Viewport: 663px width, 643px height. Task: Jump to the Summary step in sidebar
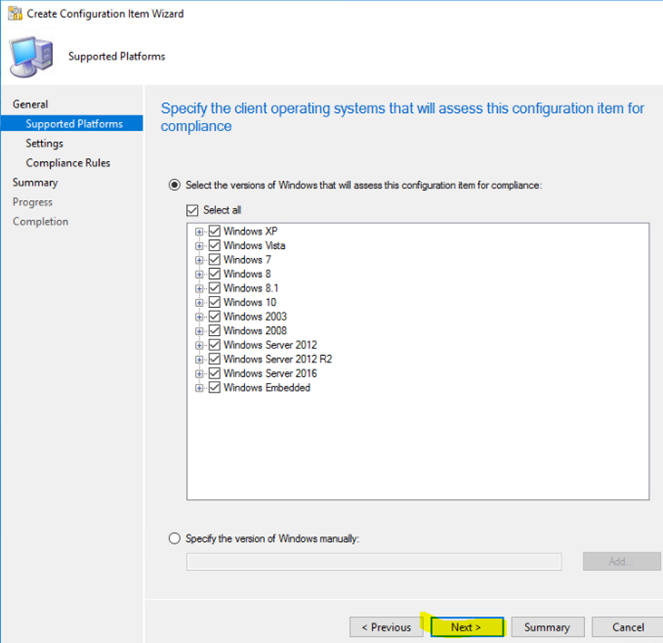[35, 183]
